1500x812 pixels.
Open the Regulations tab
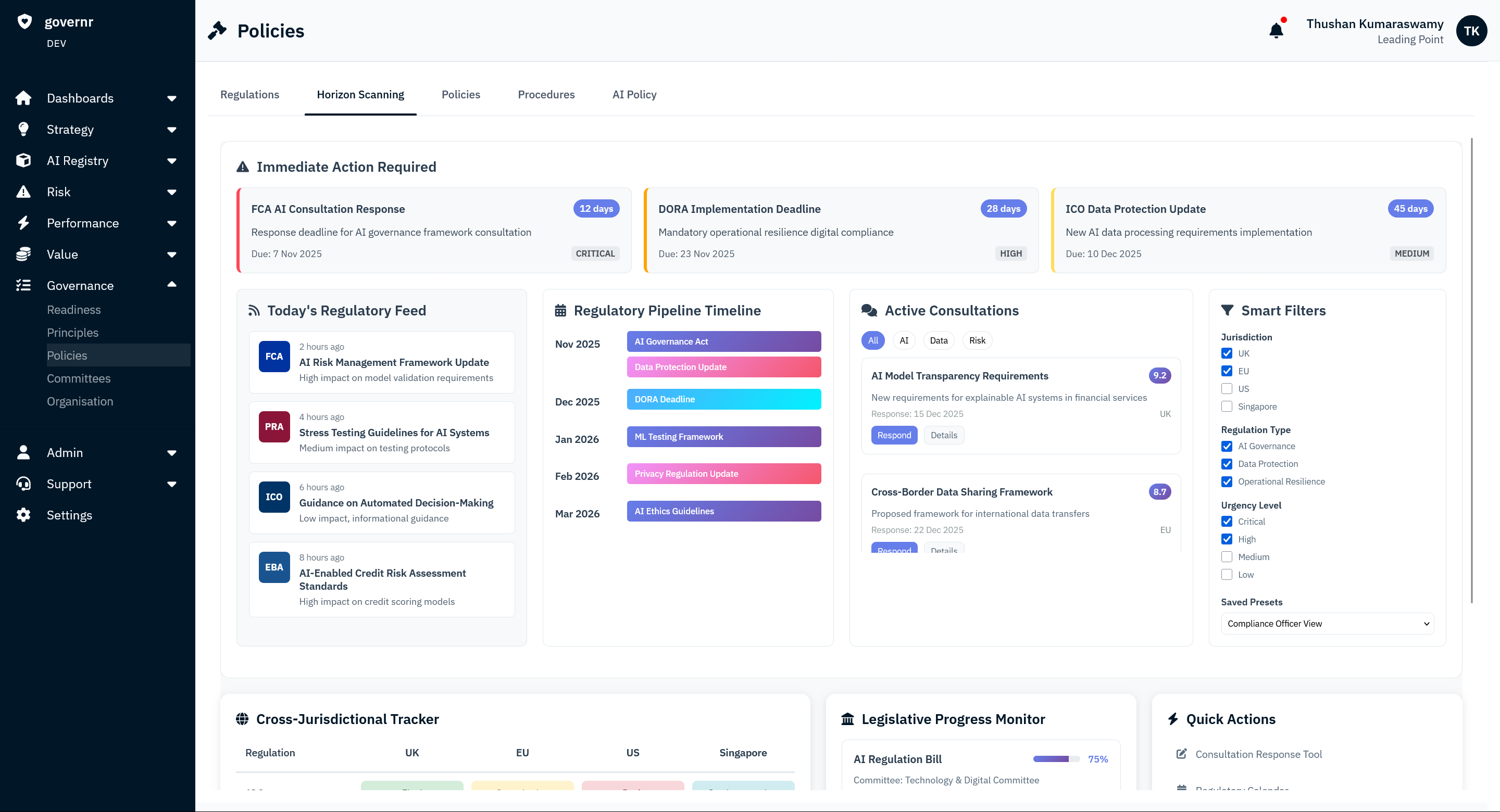[249, 94]
